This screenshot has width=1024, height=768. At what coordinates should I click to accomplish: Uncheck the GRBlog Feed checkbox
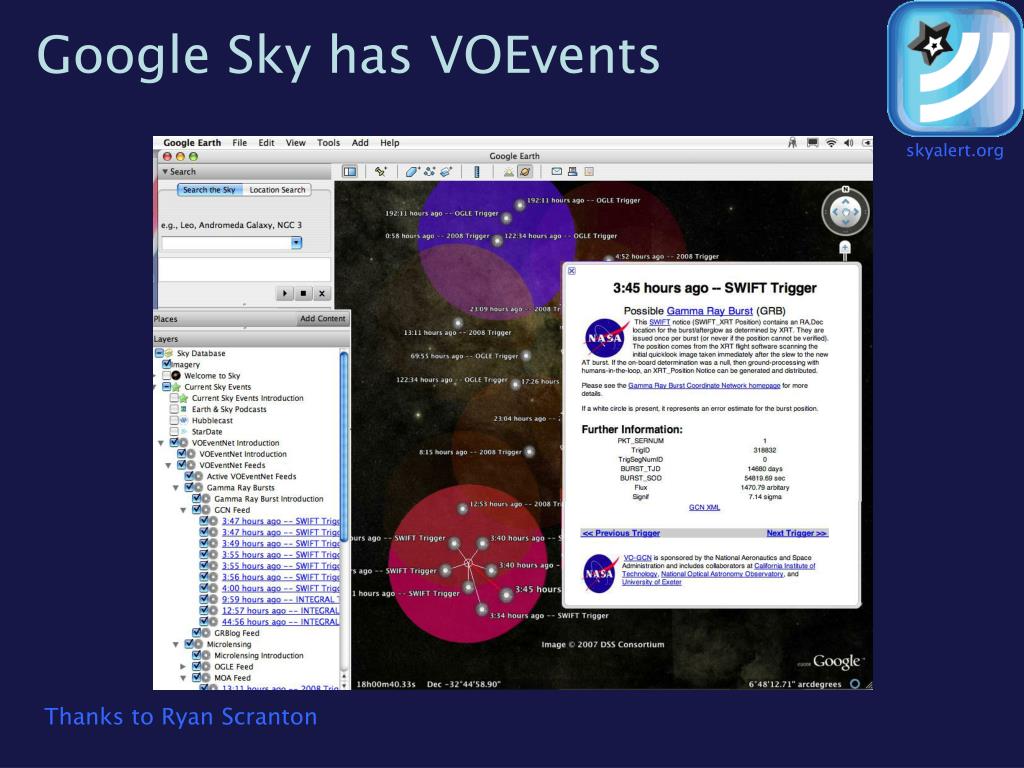coord(197,632)
